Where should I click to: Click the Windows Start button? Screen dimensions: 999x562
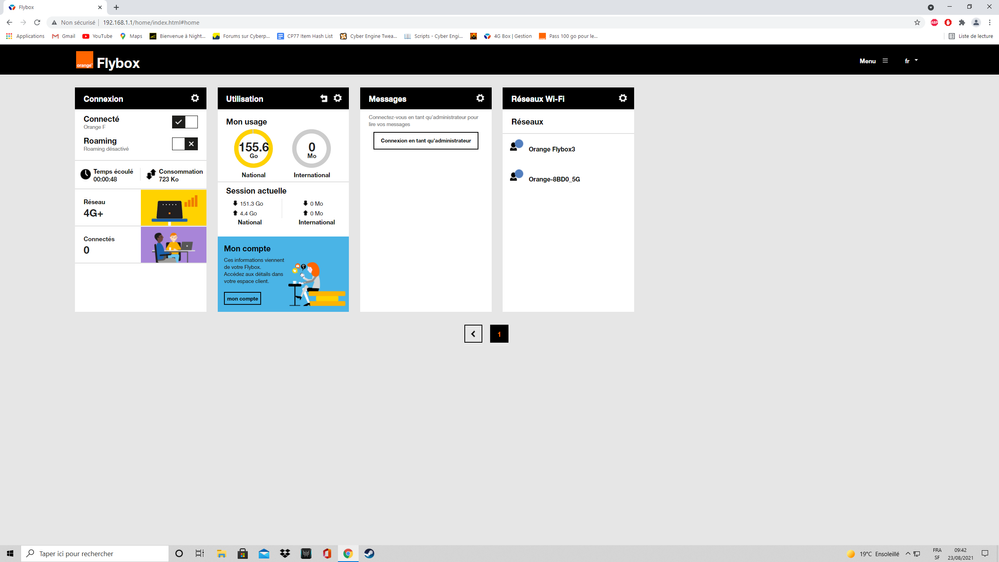[x=10, y=554]
